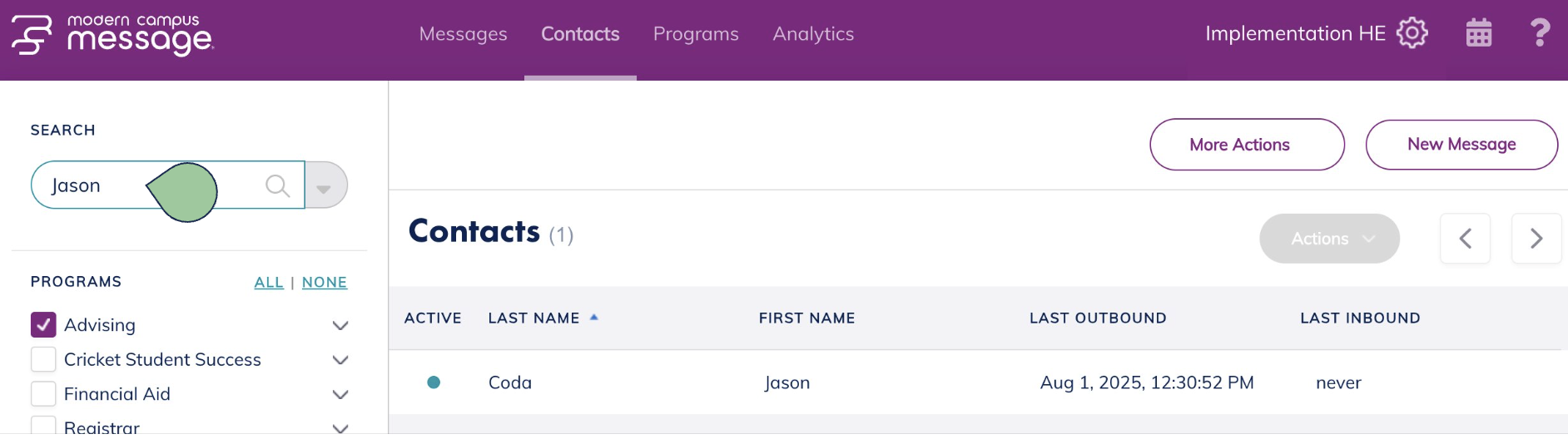Click the active status dot for Coda
This screenshot has width=1568, height=439.
(434, 382)
